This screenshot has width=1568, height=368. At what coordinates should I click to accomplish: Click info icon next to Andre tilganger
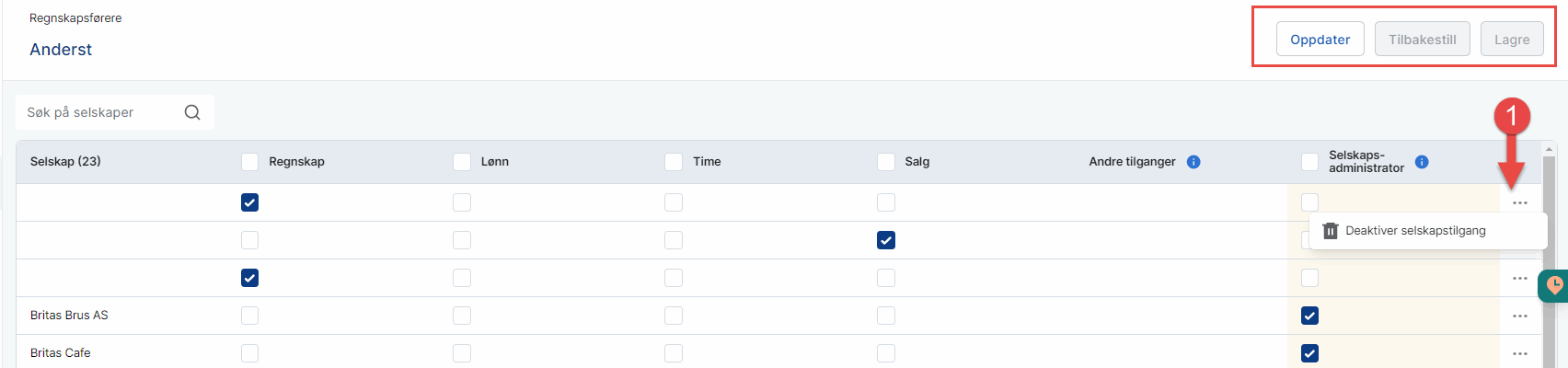point(1193,162)
